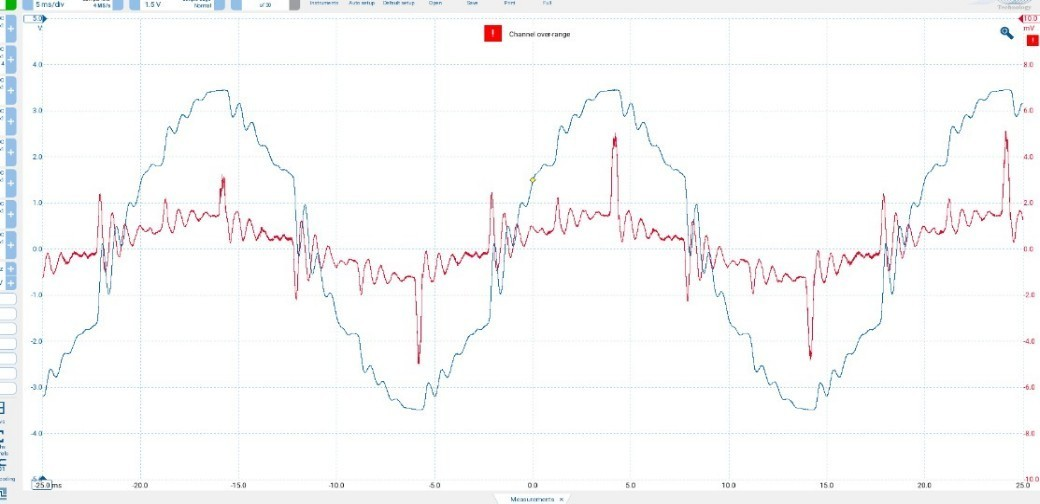This screenshot has height=504, width=1040.
Task: Click the 'mV' unit label on right axis
Action: coord(1028,28)
